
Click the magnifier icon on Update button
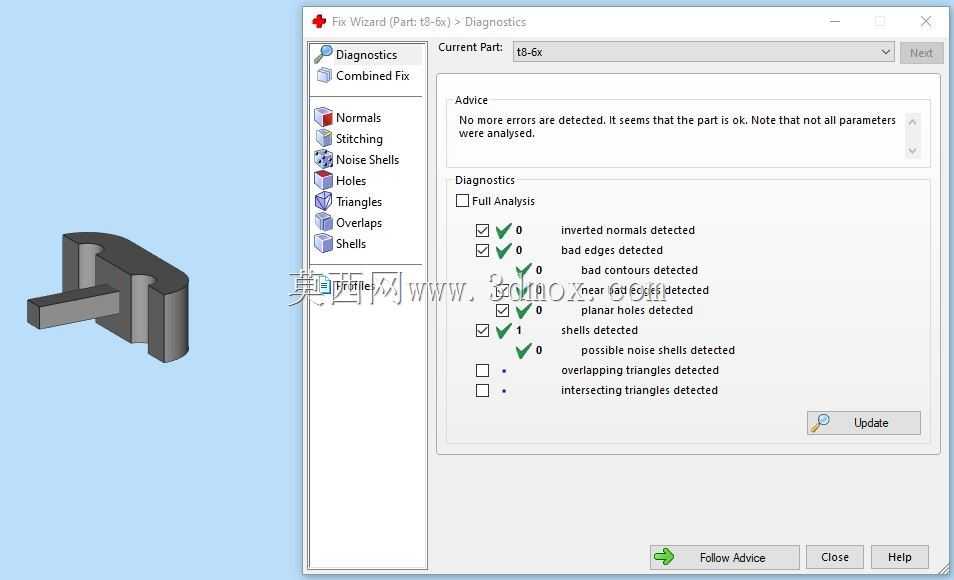click(820, 422)
